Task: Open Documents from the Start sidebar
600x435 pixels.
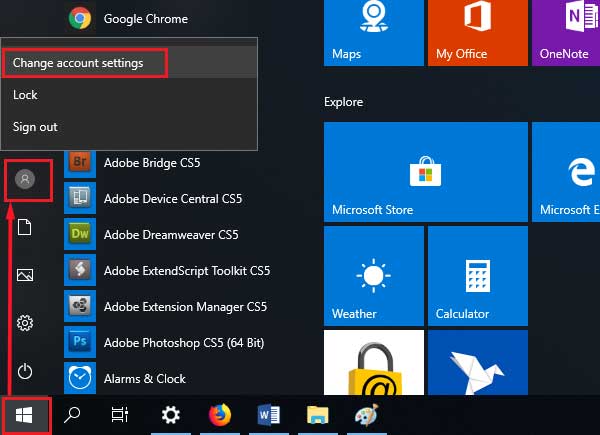Action: coord(25,227)
